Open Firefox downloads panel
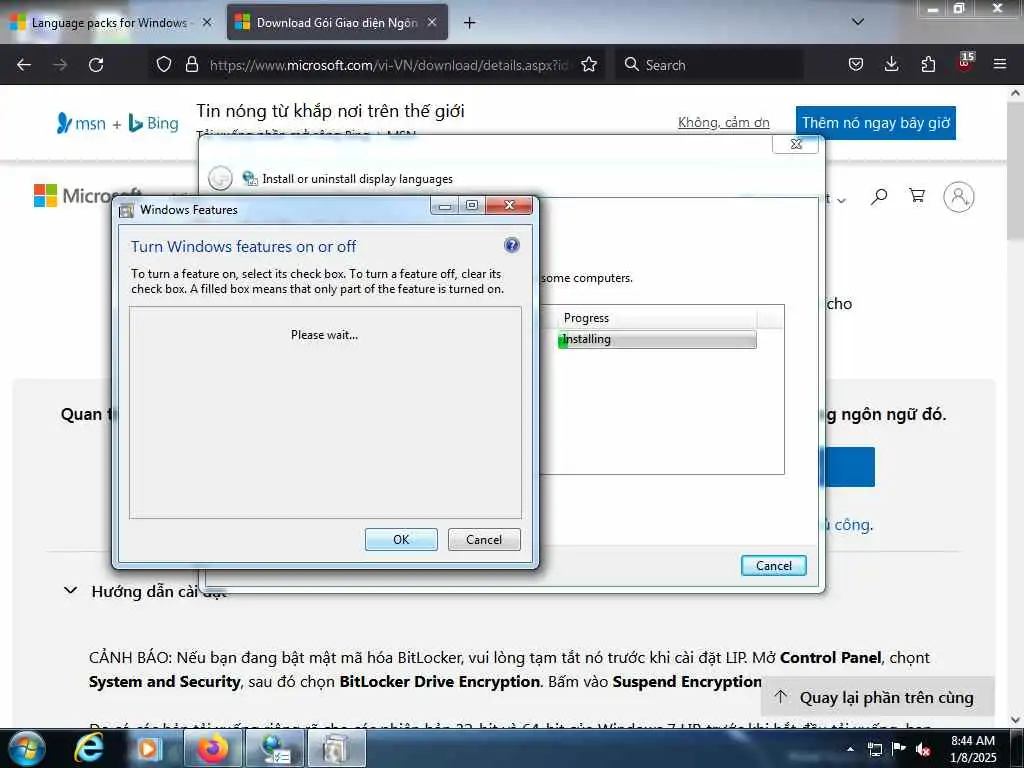The height and width of the screenshot is (768, 1024). point(891,65)
